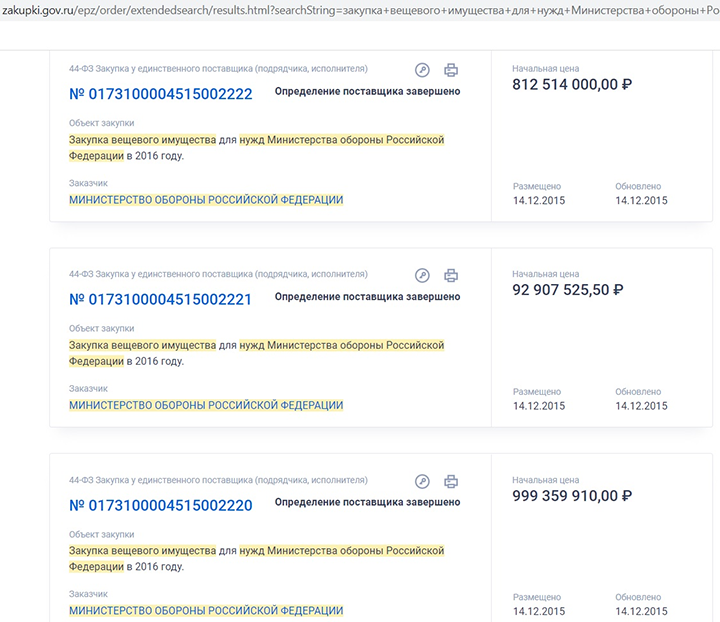The image size is (720, 622).
Task: Open signature info icon for order 0173100004515002221
Action: (422, 275)
